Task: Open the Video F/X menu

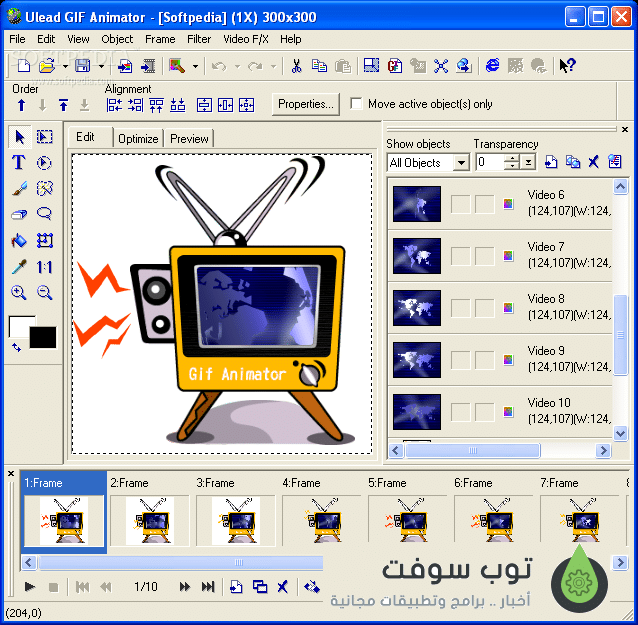Action: click(246, 39)
